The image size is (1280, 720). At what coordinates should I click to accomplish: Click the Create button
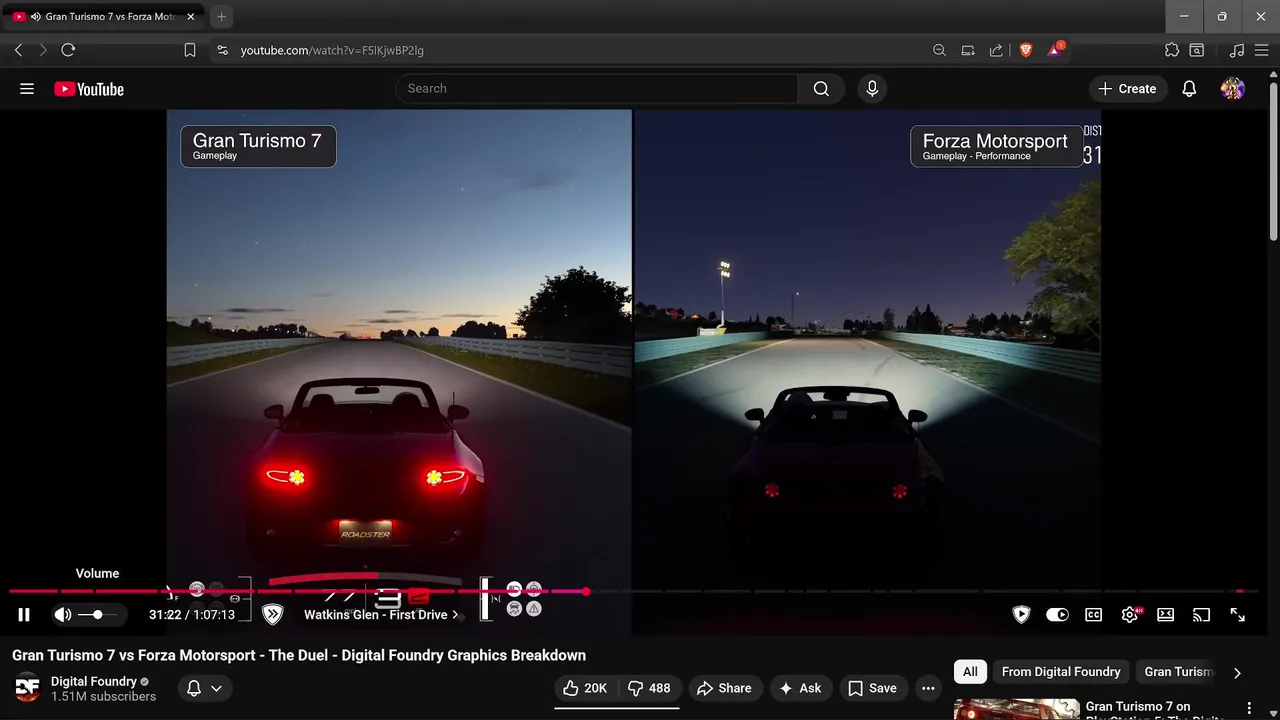pos(1127,89)
